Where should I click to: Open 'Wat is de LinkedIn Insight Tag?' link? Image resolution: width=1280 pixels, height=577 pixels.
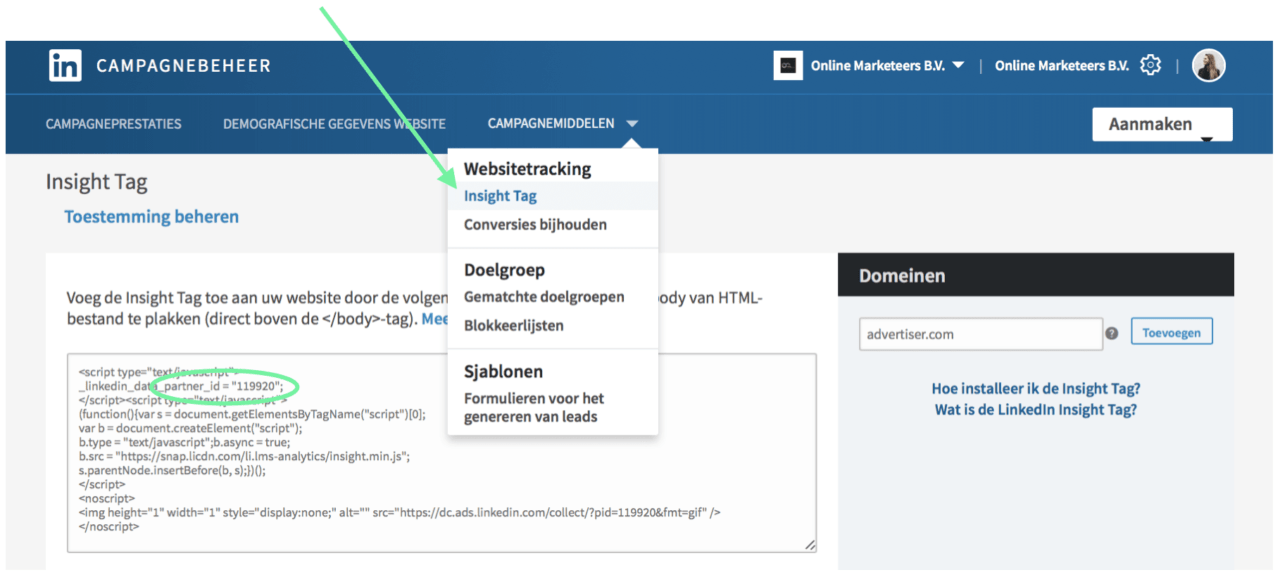1036,410
